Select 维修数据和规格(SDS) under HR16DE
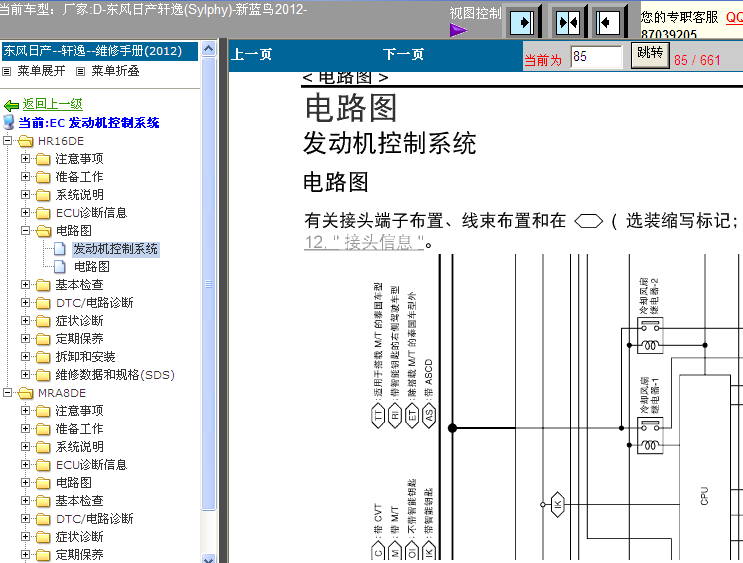 point(115,375)
